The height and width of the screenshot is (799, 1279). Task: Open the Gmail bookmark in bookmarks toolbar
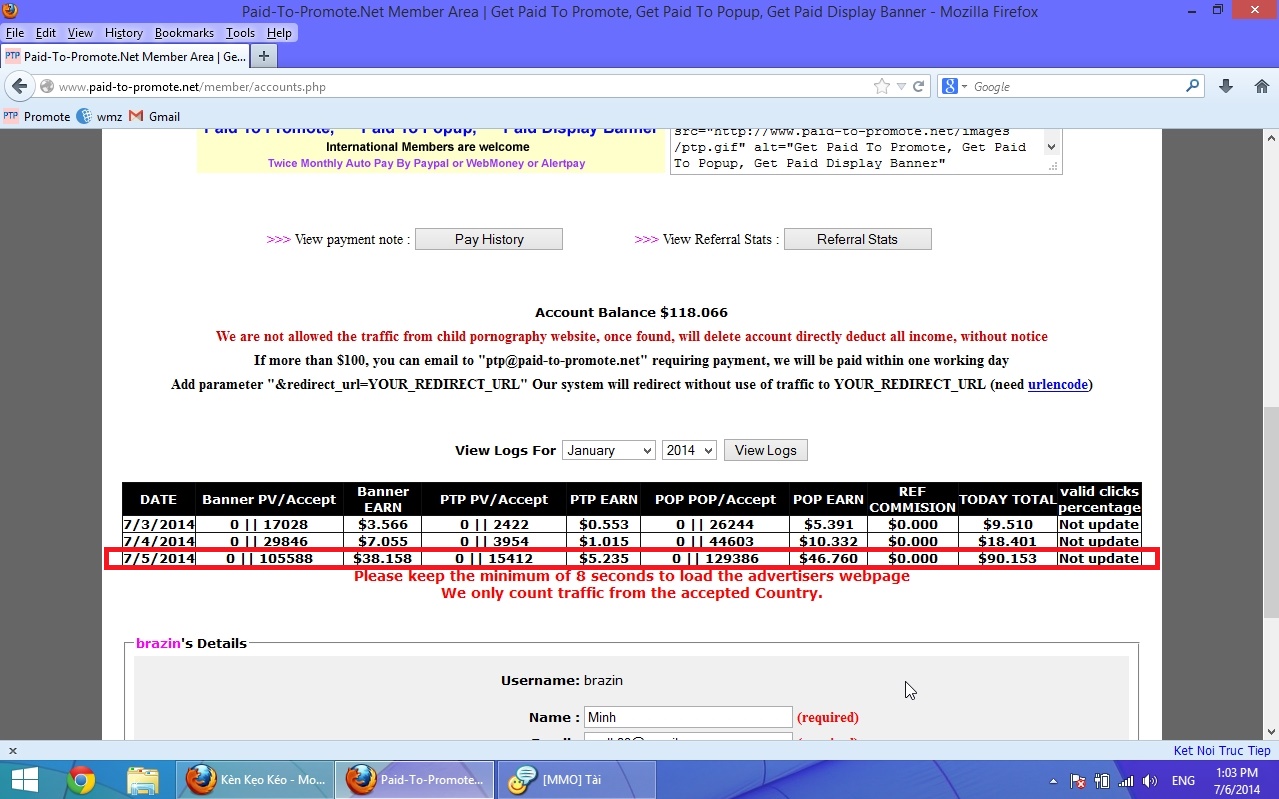click(155, 116)
